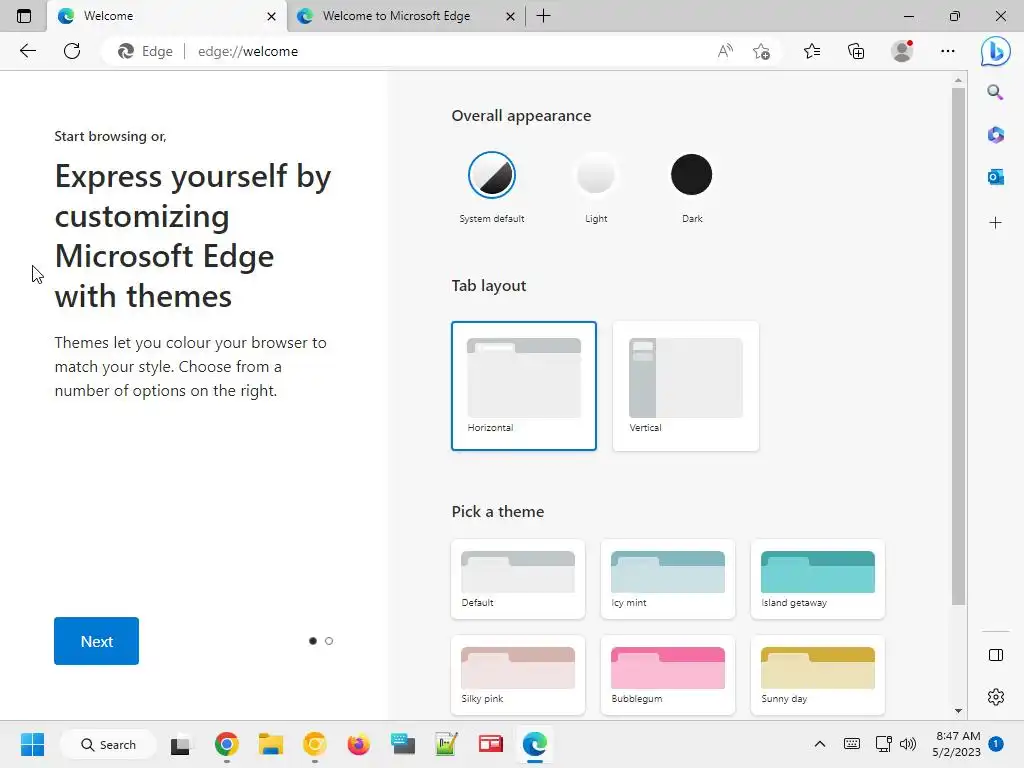Open the sidebar Search icon

pyautogui.click(x=995, y=92)
